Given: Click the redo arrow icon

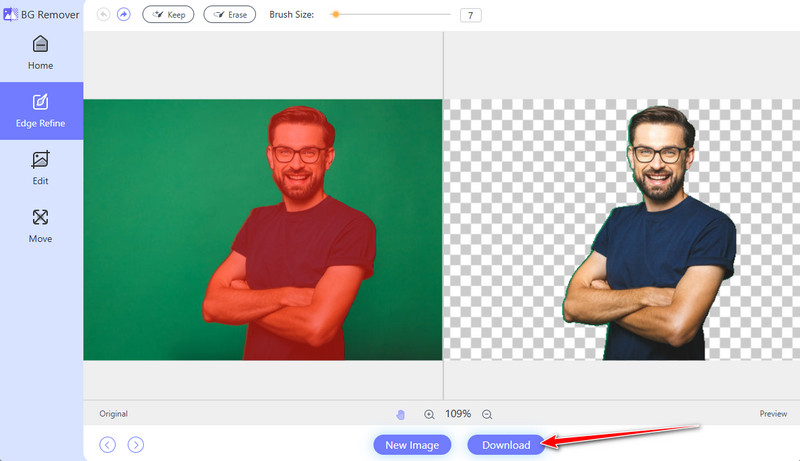Looking at the screenshot, I should point(124,15).
